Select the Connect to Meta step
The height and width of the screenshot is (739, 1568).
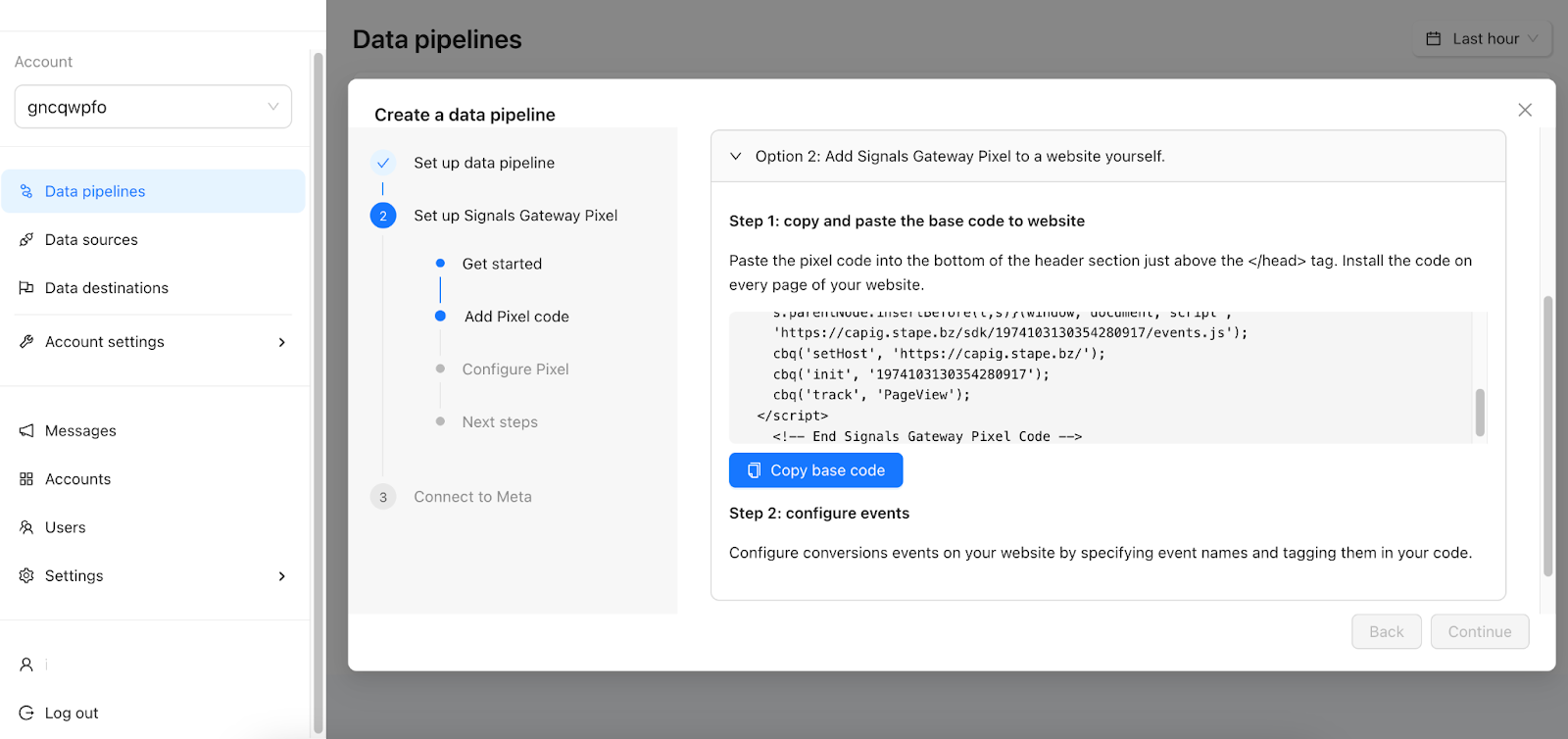(x=472, y=497)
